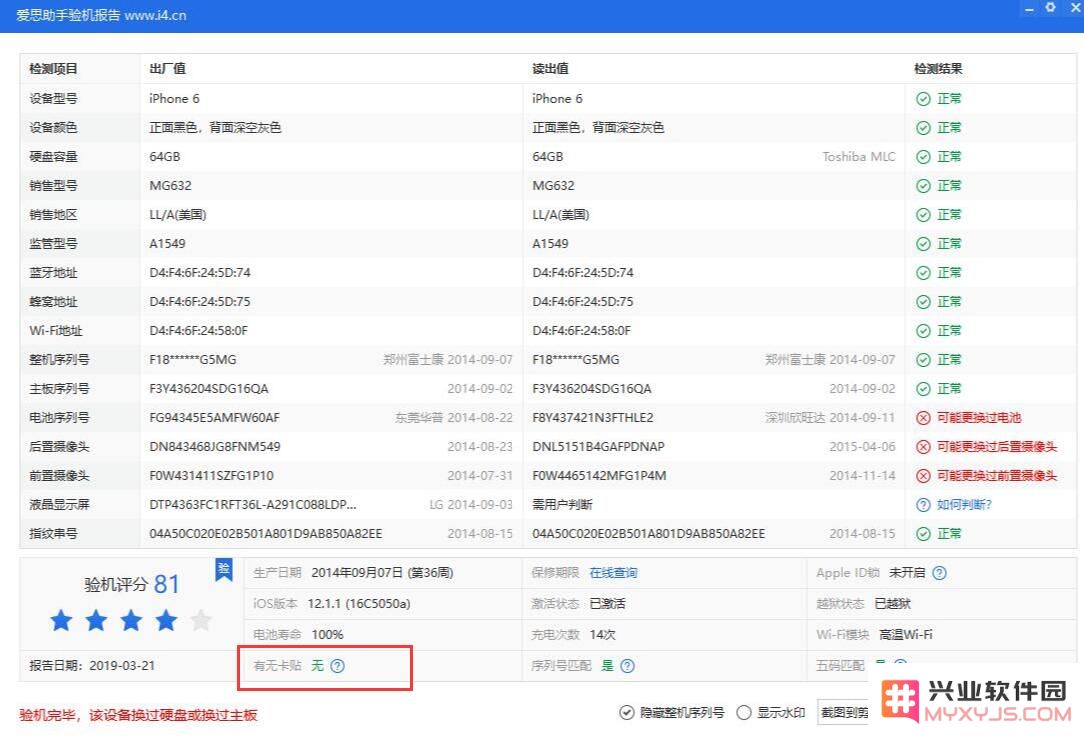Click the 可能更换过电池 warning text
This screenshot has height=738, width=1084.
pos(979,418)
